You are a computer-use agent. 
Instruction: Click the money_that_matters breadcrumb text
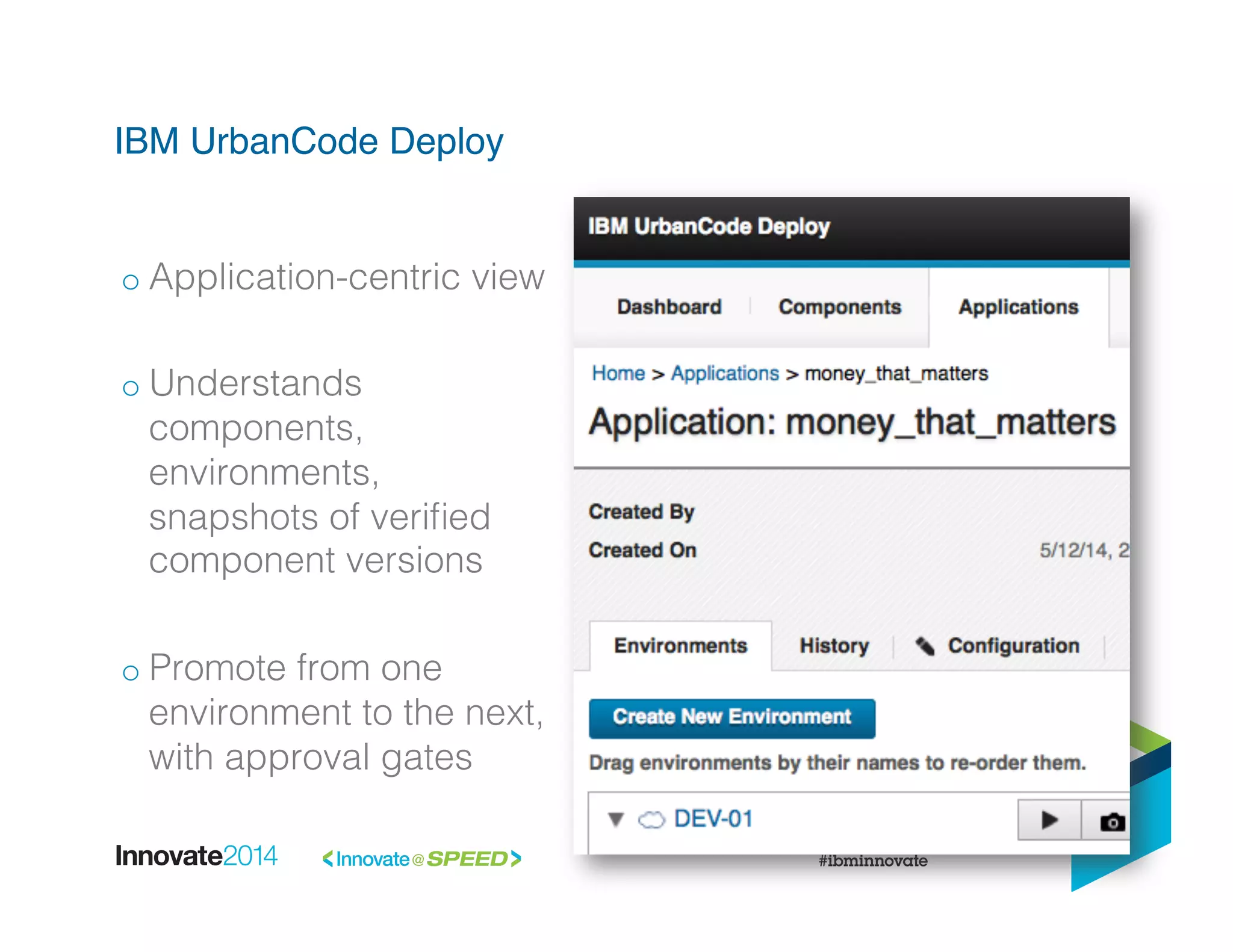[x=896, y=374]
